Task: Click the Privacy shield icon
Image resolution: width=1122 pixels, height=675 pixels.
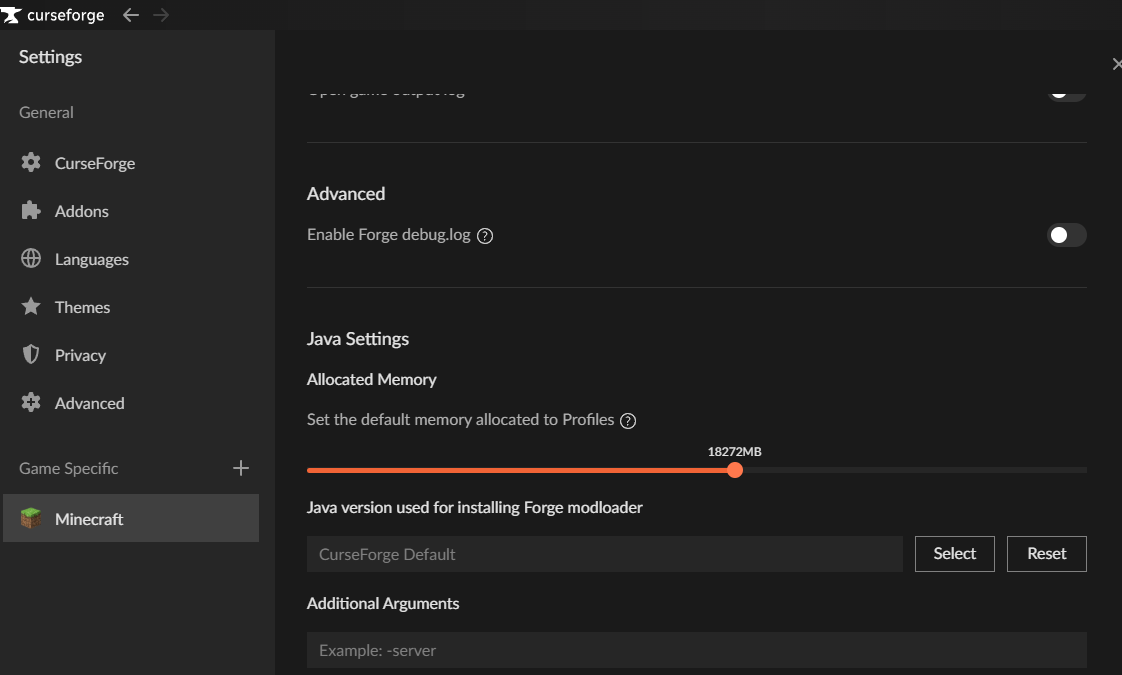Action: [31, 354]
